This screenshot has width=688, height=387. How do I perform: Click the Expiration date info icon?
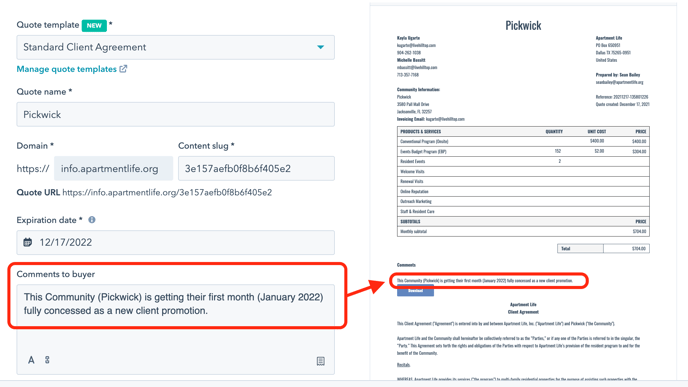pos(92,220)
